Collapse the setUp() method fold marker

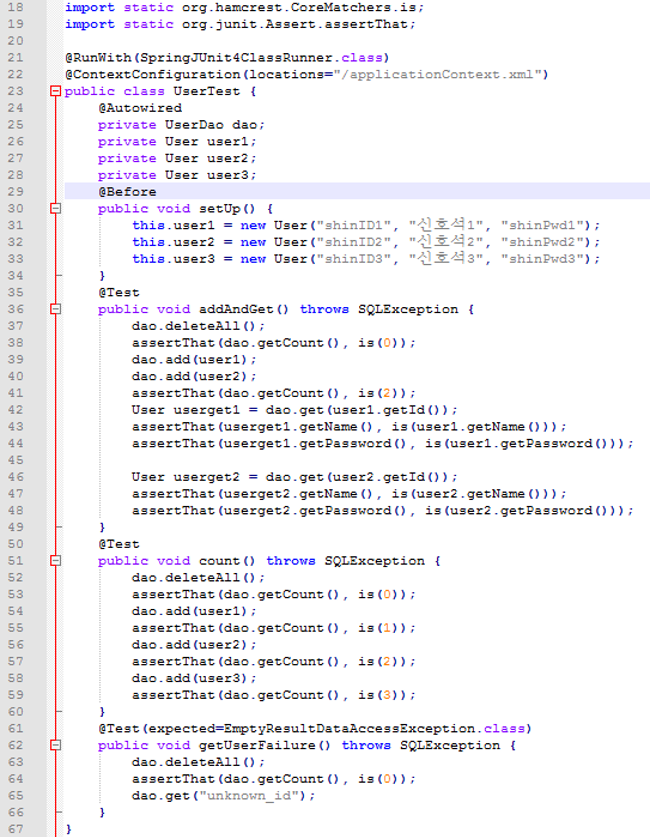(x=55, y=209)
